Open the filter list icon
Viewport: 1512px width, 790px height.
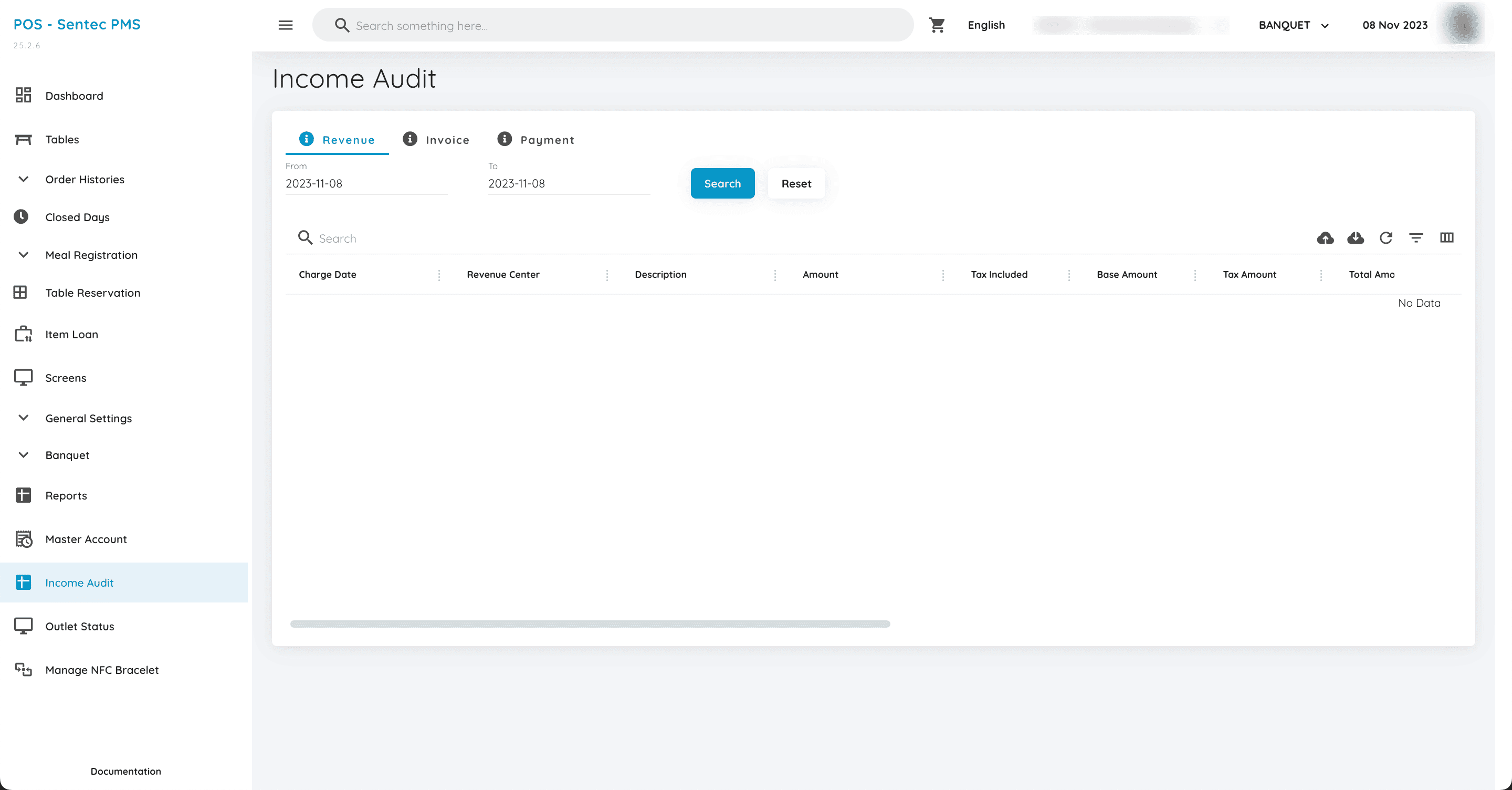click(x=1416, y=238)
